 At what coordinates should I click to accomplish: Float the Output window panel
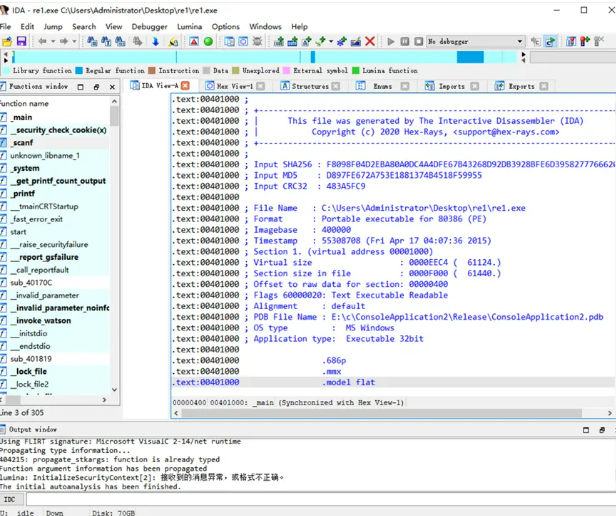pyautogui.click(x=601, y=430)
